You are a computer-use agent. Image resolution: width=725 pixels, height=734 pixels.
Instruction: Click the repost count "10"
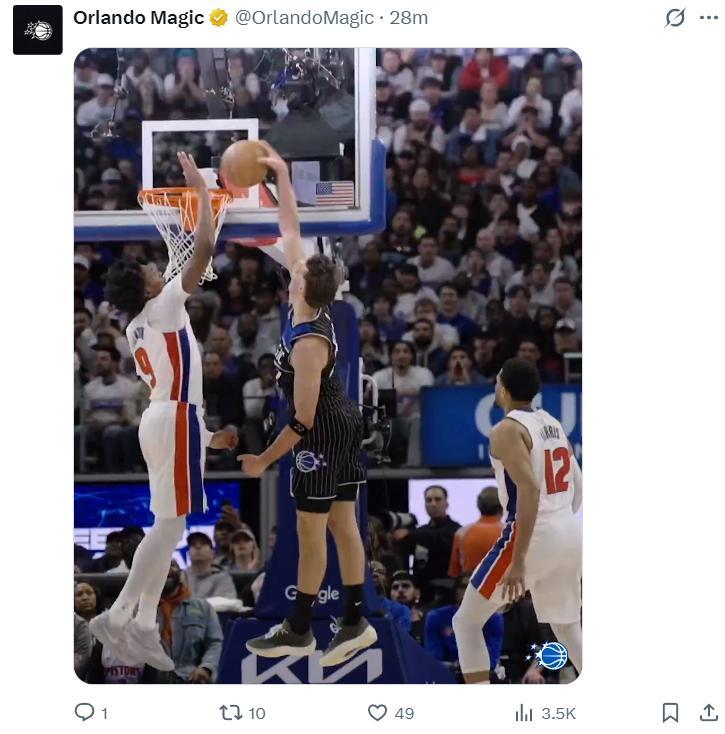click(x=257, y=713)
